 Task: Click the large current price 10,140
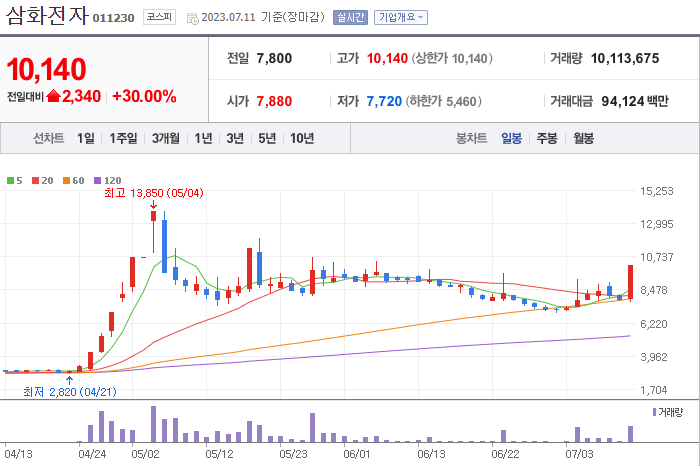(x=46, y=69)
